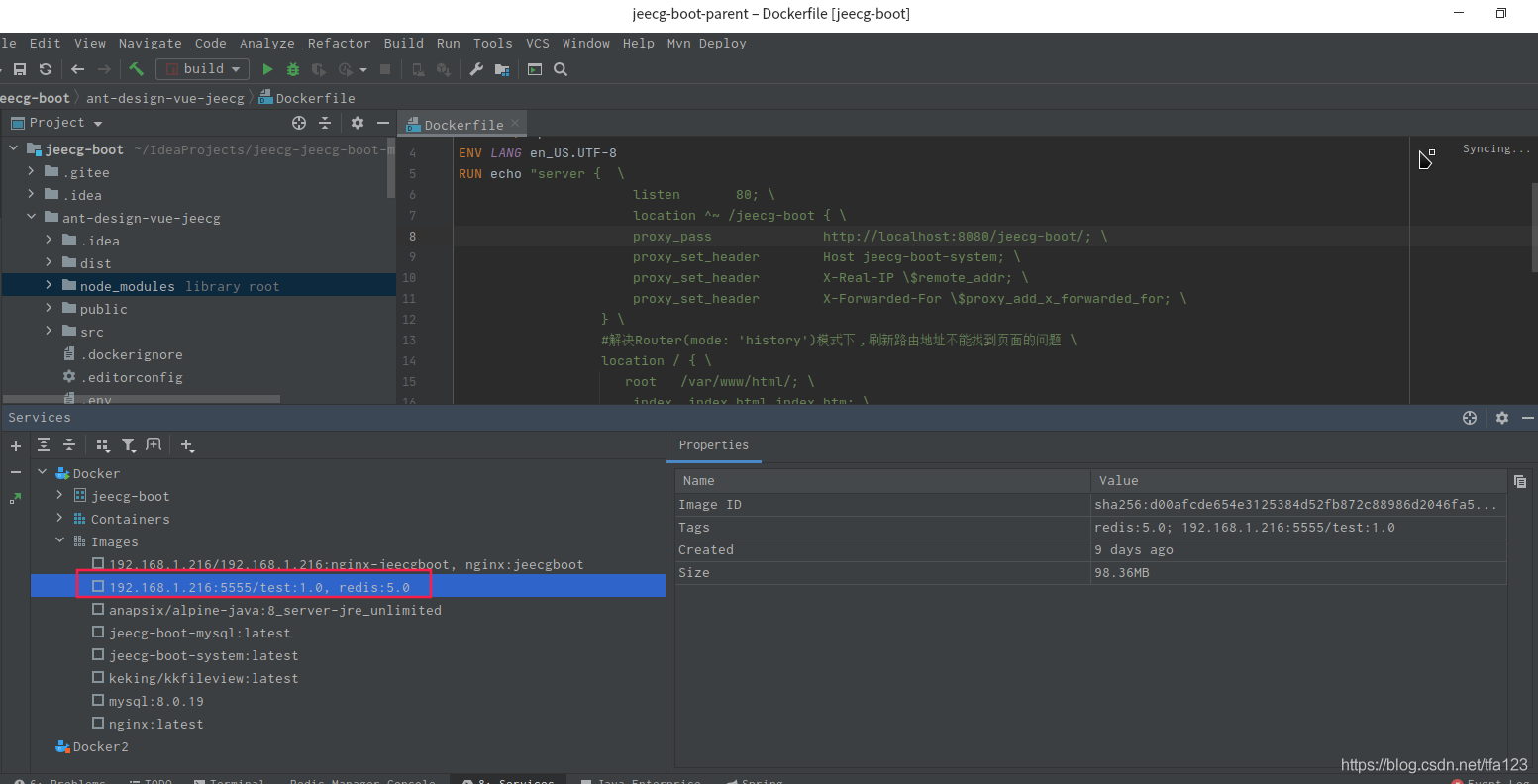
Task: Expand the src folder in Project tree
Action: point(49,332)
